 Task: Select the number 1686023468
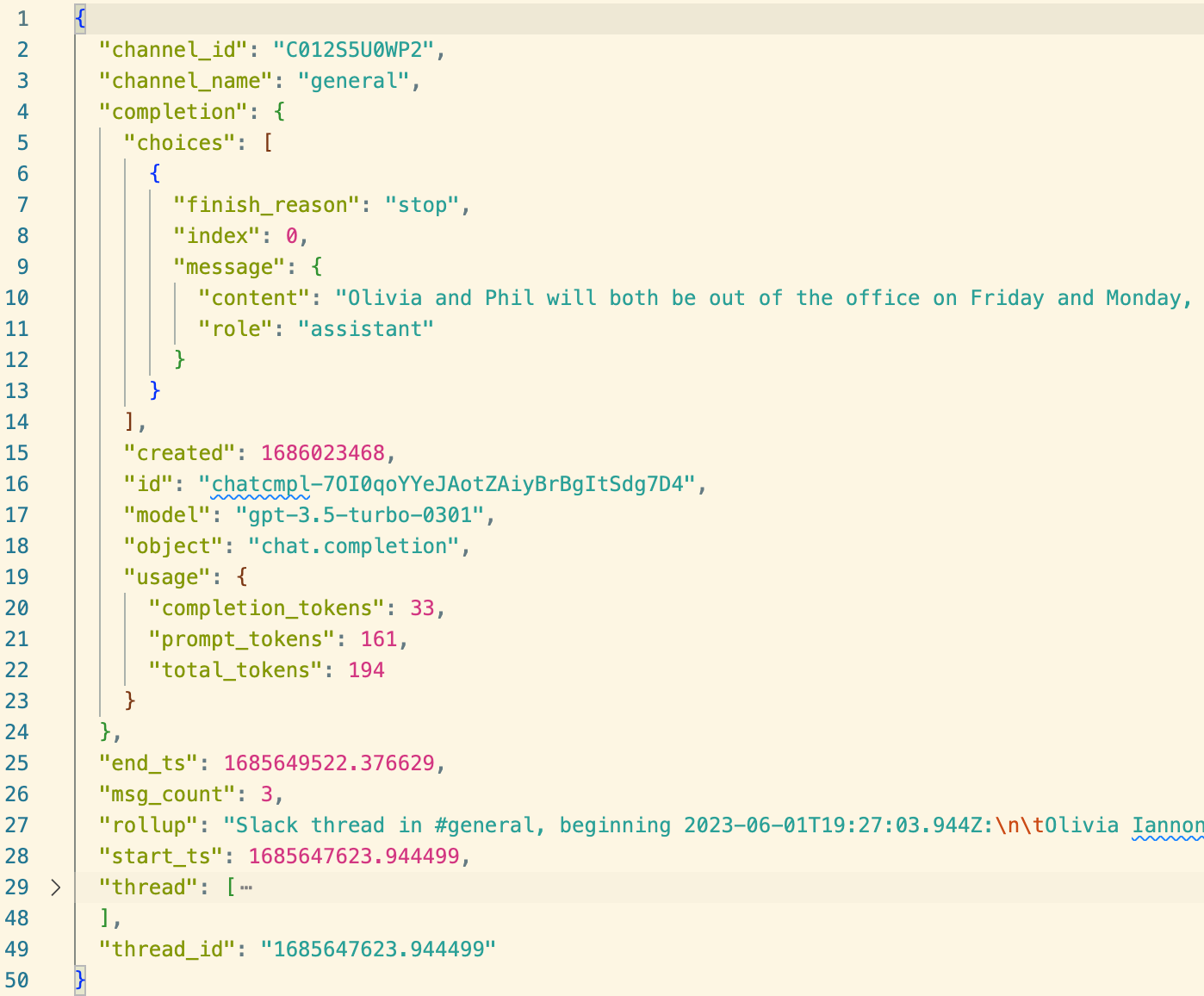(x=323, y=453)
